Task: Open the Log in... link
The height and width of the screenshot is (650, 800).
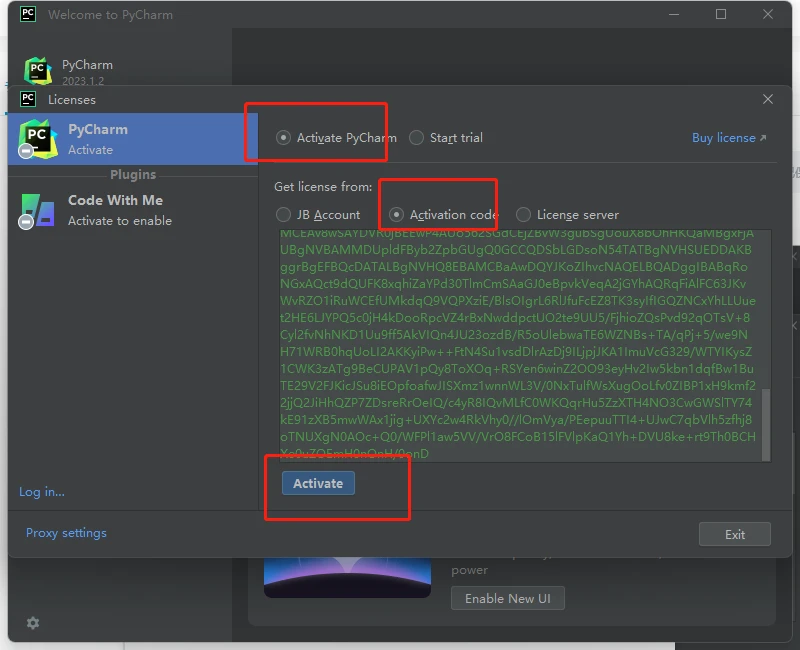Action: [x=42, y=492]
